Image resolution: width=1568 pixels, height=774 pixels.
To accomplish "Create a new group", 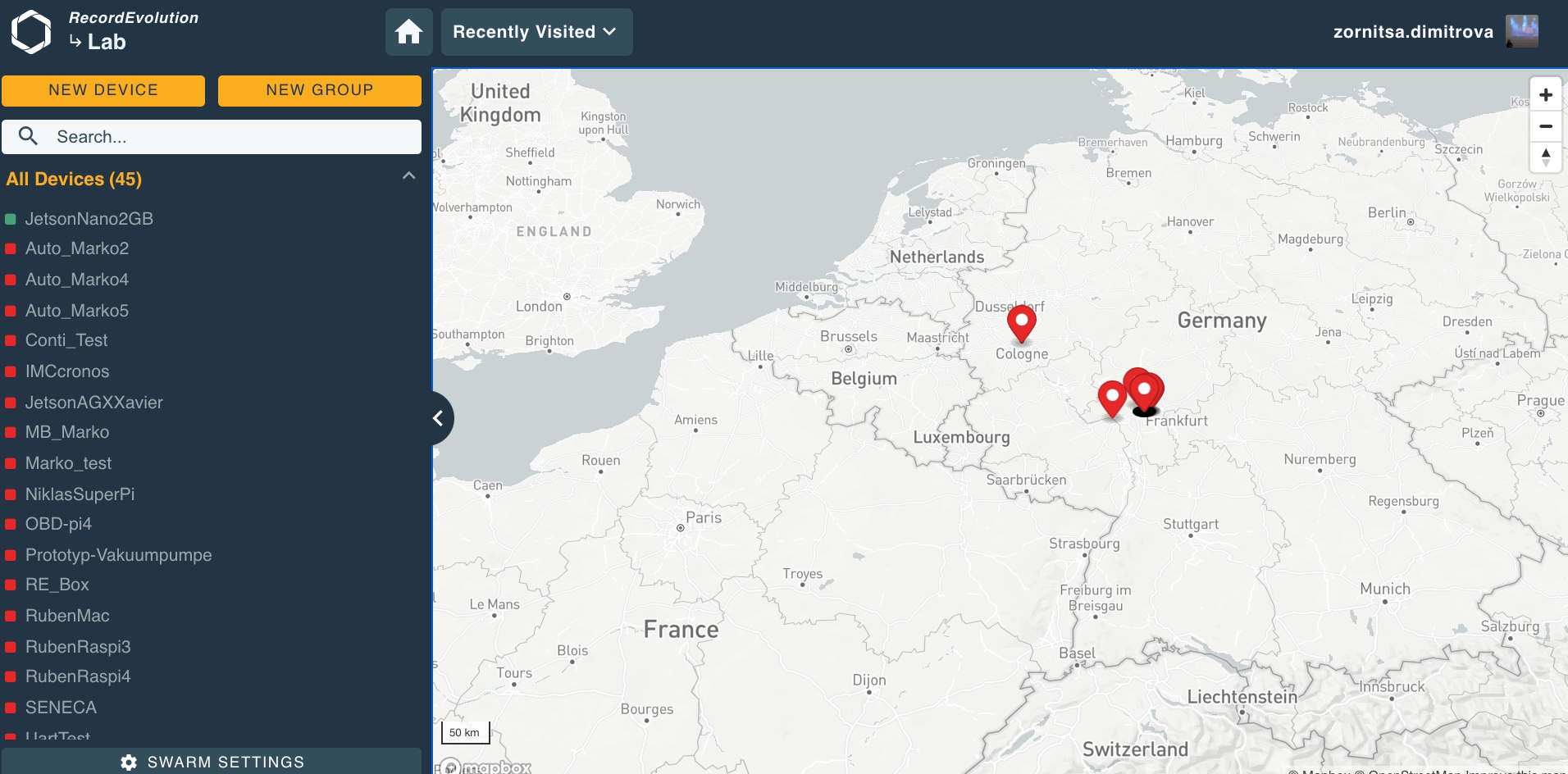I will click(x=319, y=90).
